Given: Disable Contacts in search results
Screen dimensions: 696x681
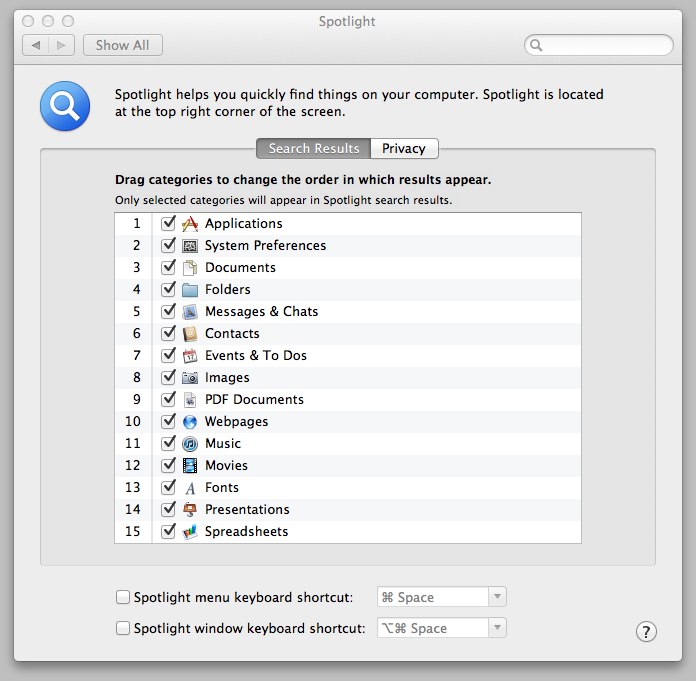Looking at the screenshot, I should click(168, 333).
